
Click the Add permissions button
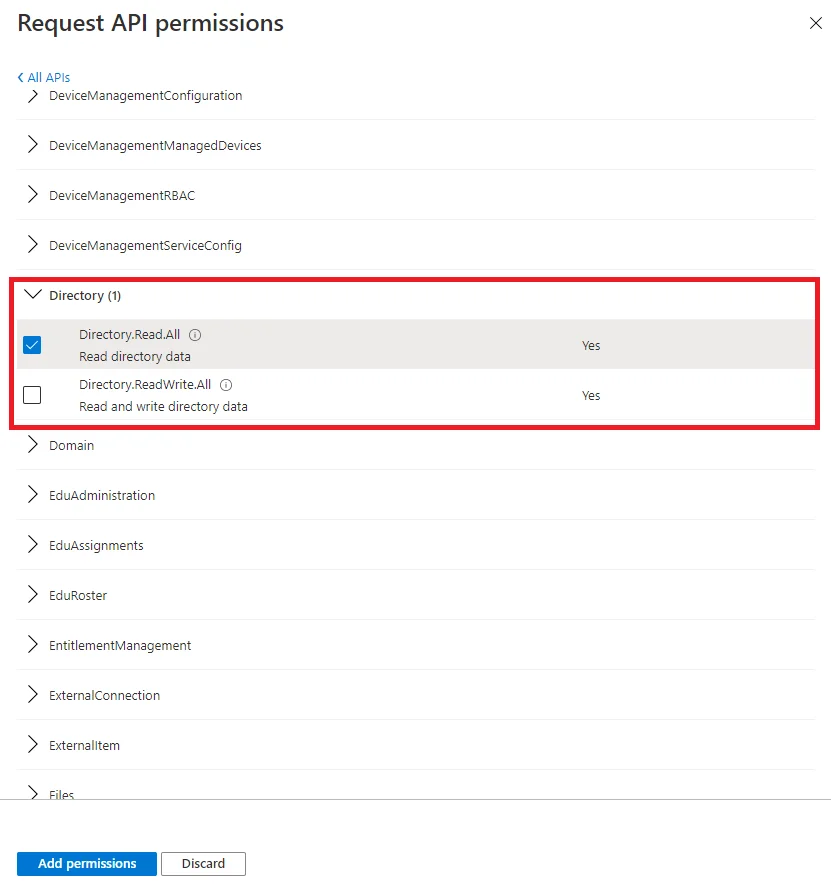[86, 863]
